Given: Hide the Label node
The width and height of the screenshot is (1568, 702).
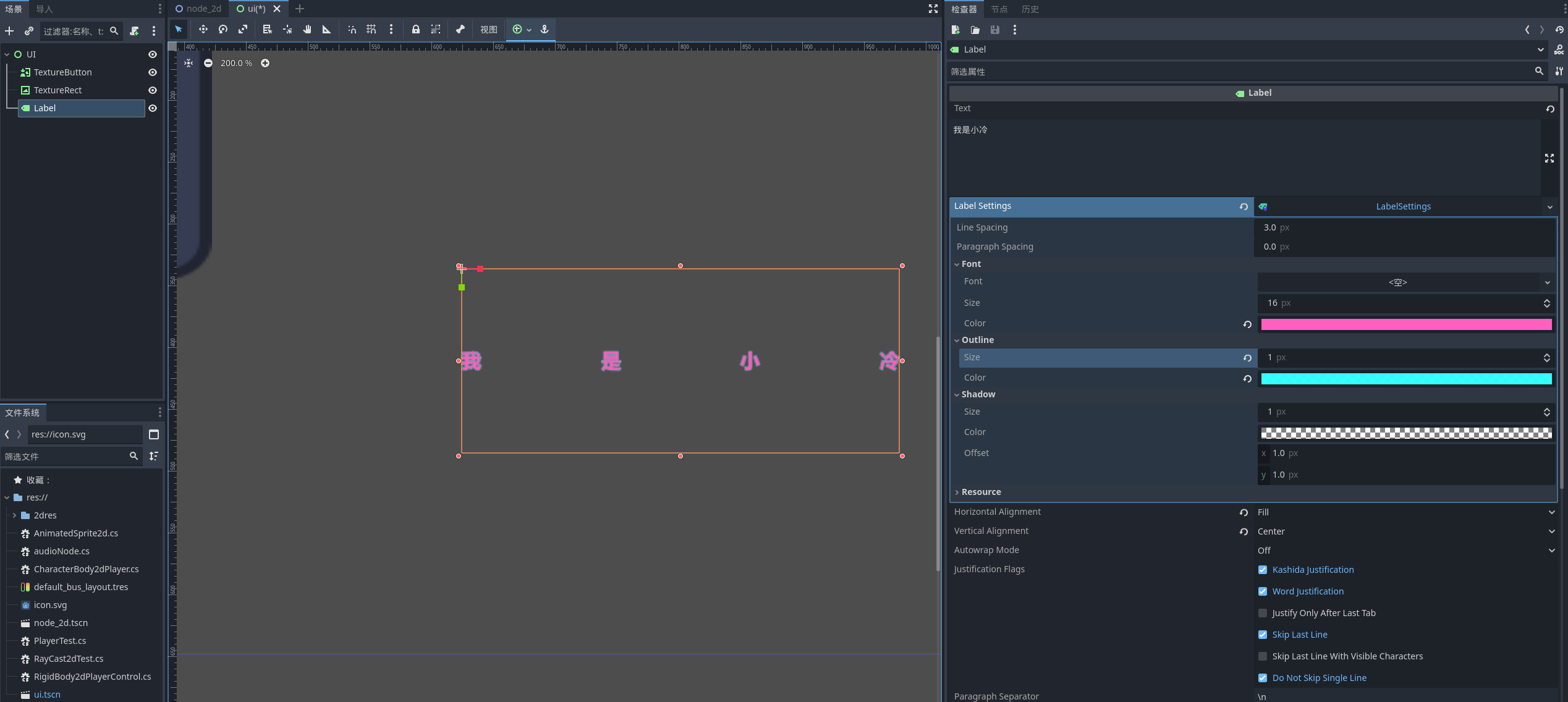Looking at the screenshot, I should [x=153, y=108].
